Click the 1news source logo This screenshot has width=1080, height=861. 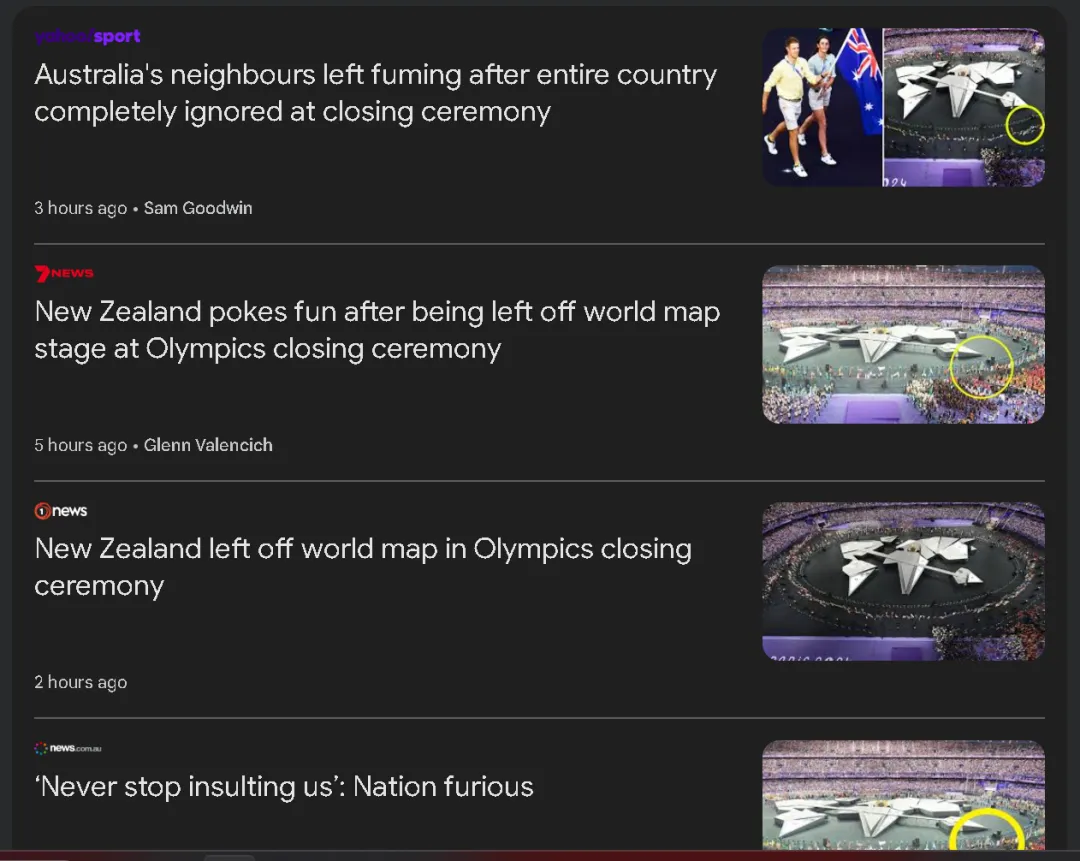tap(61, 511)
